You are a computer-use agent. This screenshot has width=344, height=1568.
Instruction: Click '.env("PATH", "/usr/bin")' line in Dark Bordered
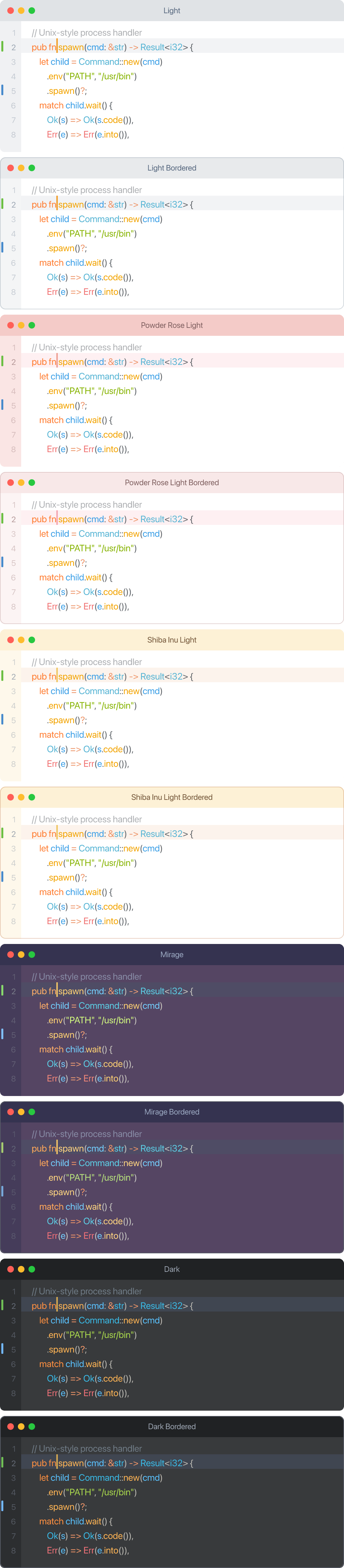[91, 1493]
